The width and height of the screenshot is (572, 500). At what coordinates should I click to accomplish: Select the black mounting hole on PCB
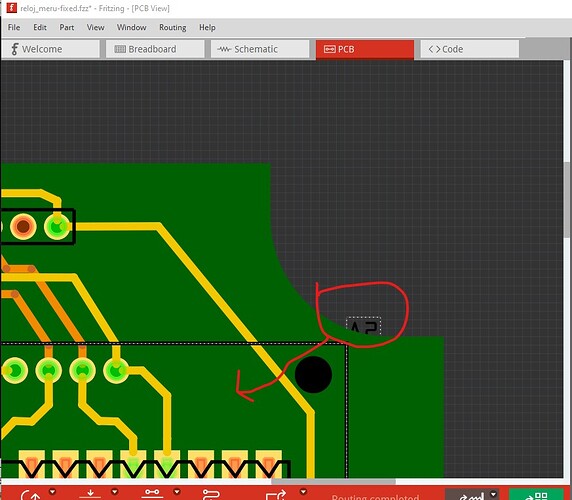pyautogui.click(x=313, y=375)
